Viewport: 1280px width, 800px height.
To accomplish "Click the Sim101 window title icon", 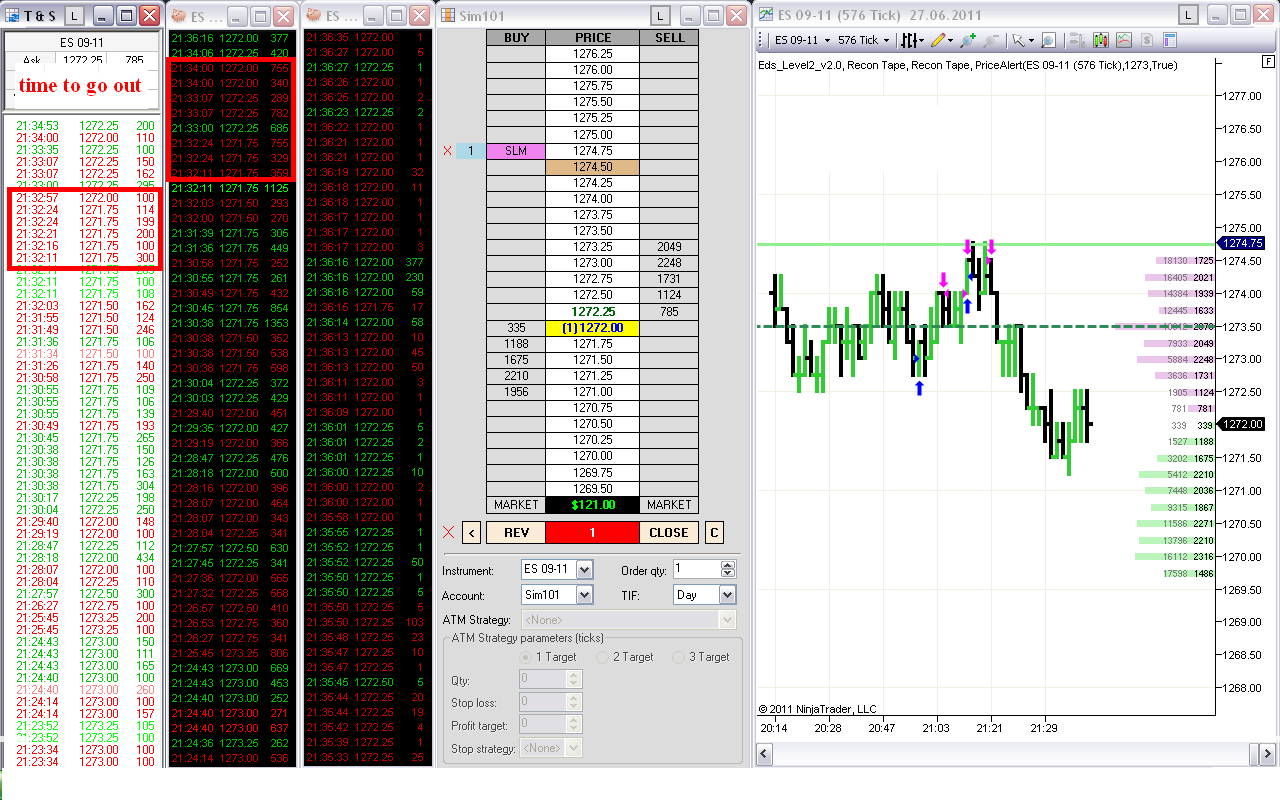I will click(446, 15).
